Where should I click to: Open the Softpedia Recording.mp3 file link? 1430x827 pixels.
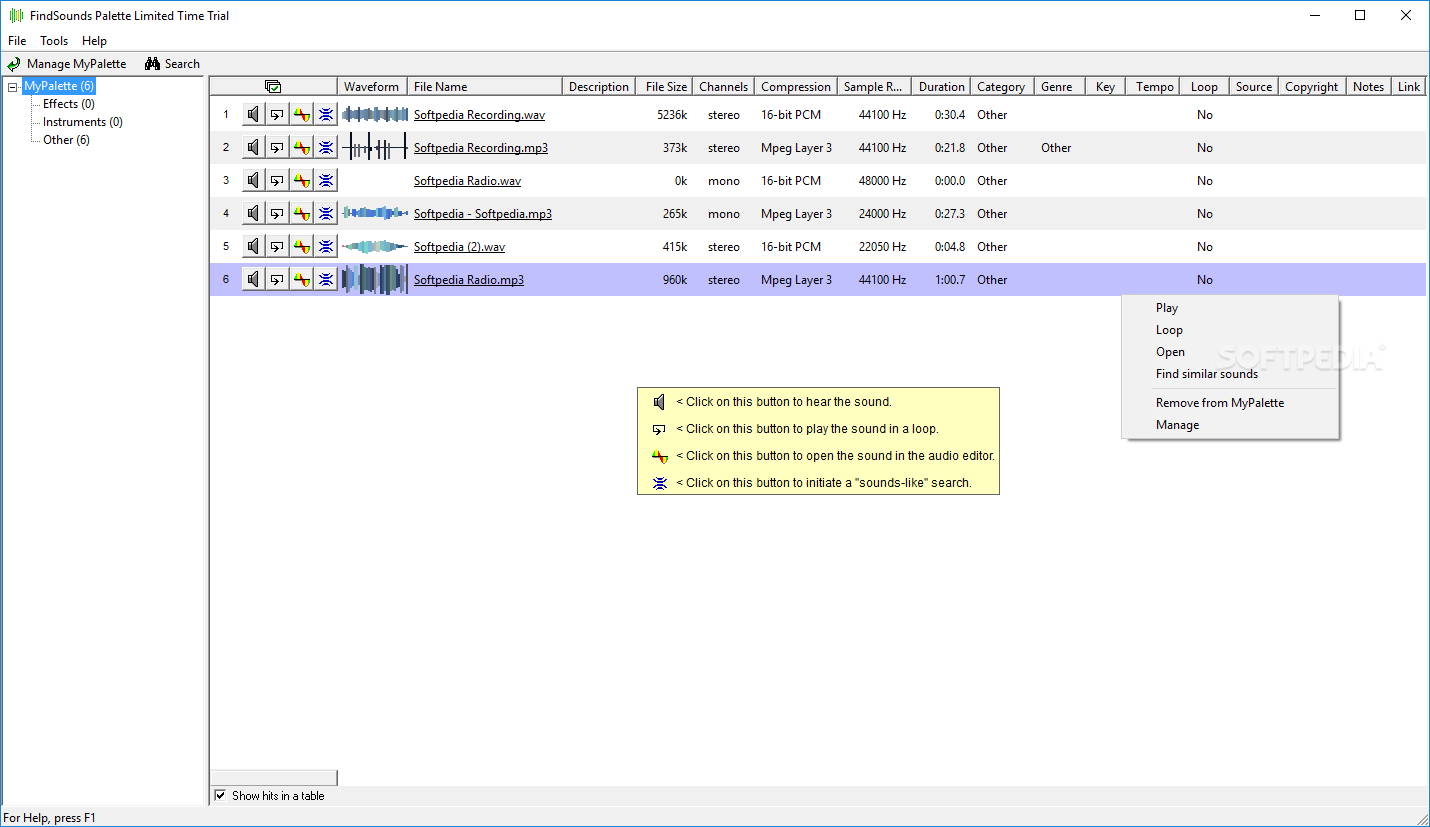(481, 148)
